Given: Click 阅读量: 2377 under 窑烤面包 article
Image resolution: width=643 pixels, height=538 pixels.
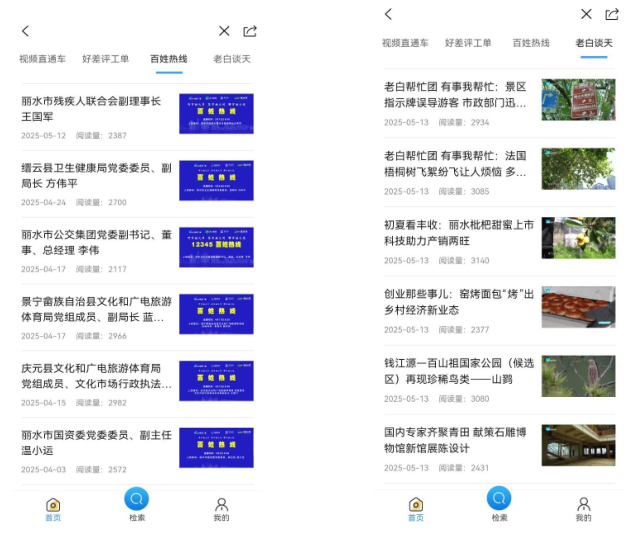Looking at the screenshot, I should pos(464,330).
